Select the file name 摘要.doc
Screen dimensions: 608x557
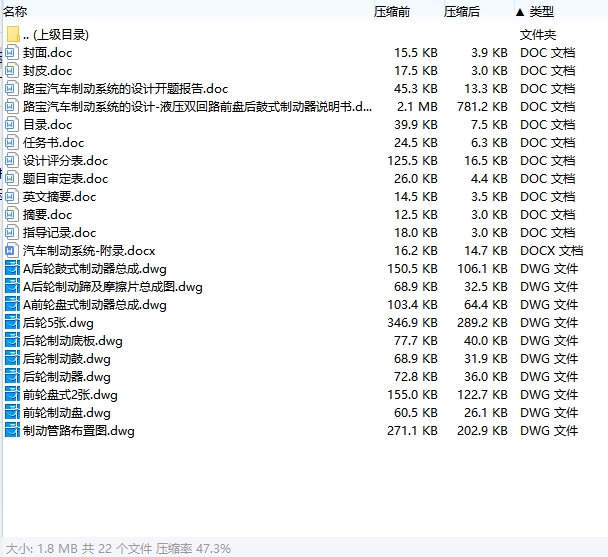[x=47, y=215]
